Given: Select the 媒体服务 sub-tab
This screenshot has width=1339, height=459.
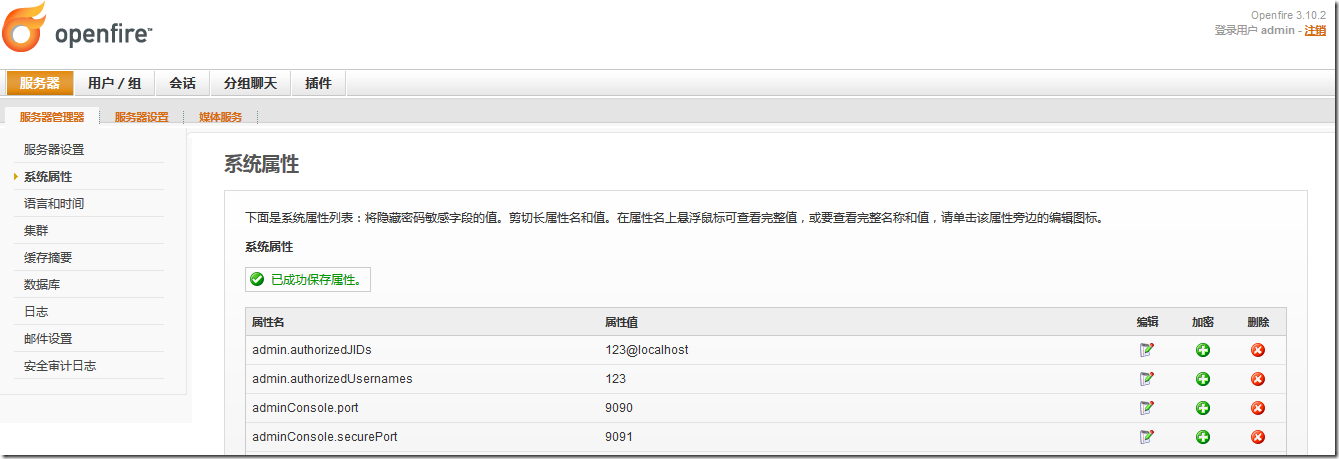Looking at the screenshot, I should pos(220,117).
